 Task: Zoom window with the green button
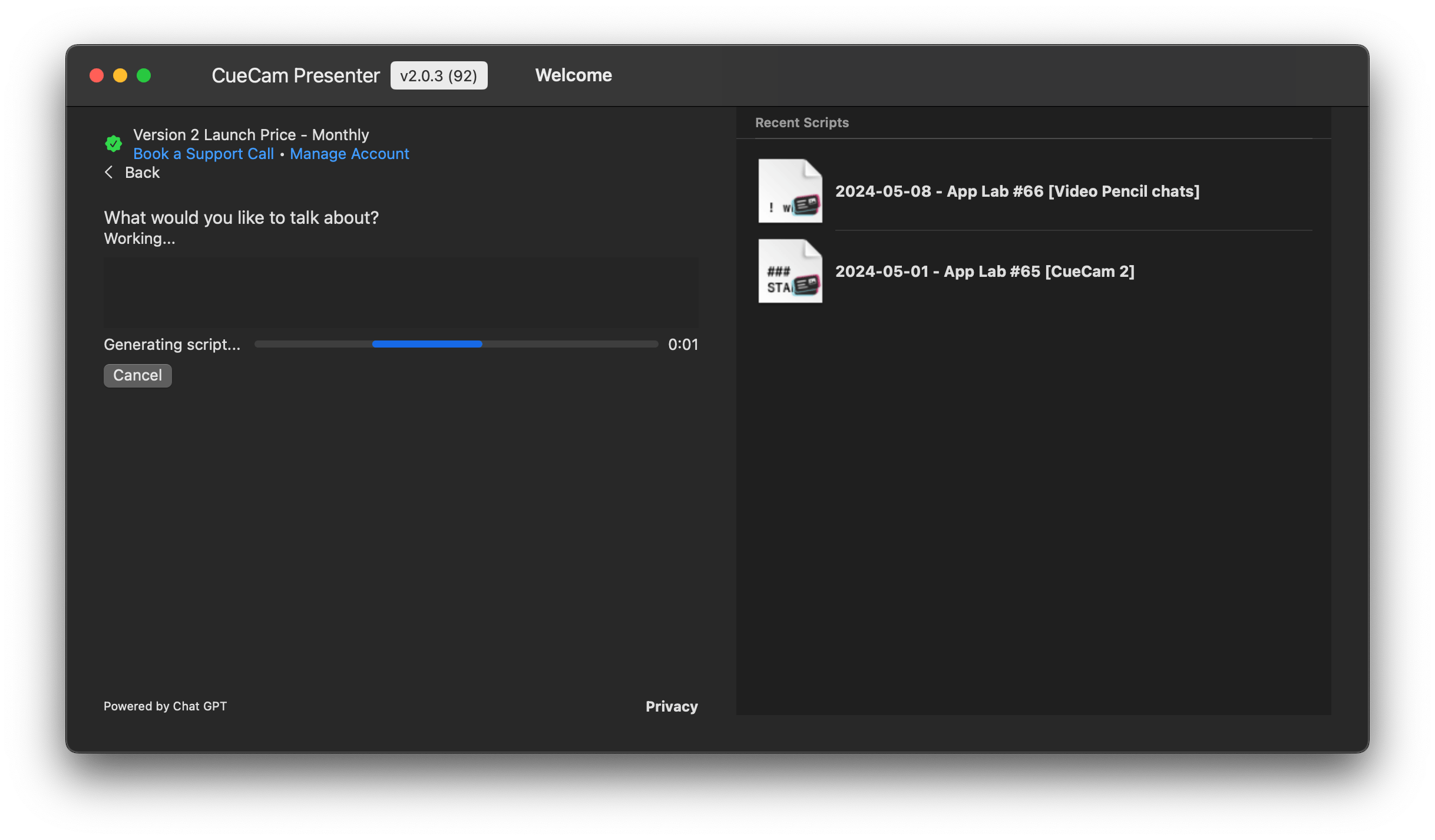(144, 75)
